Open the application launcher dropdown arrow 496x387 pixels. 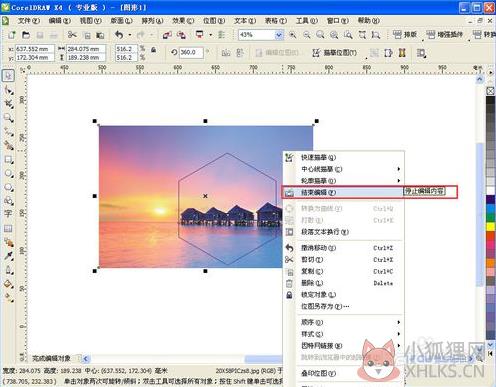[211, 35]
